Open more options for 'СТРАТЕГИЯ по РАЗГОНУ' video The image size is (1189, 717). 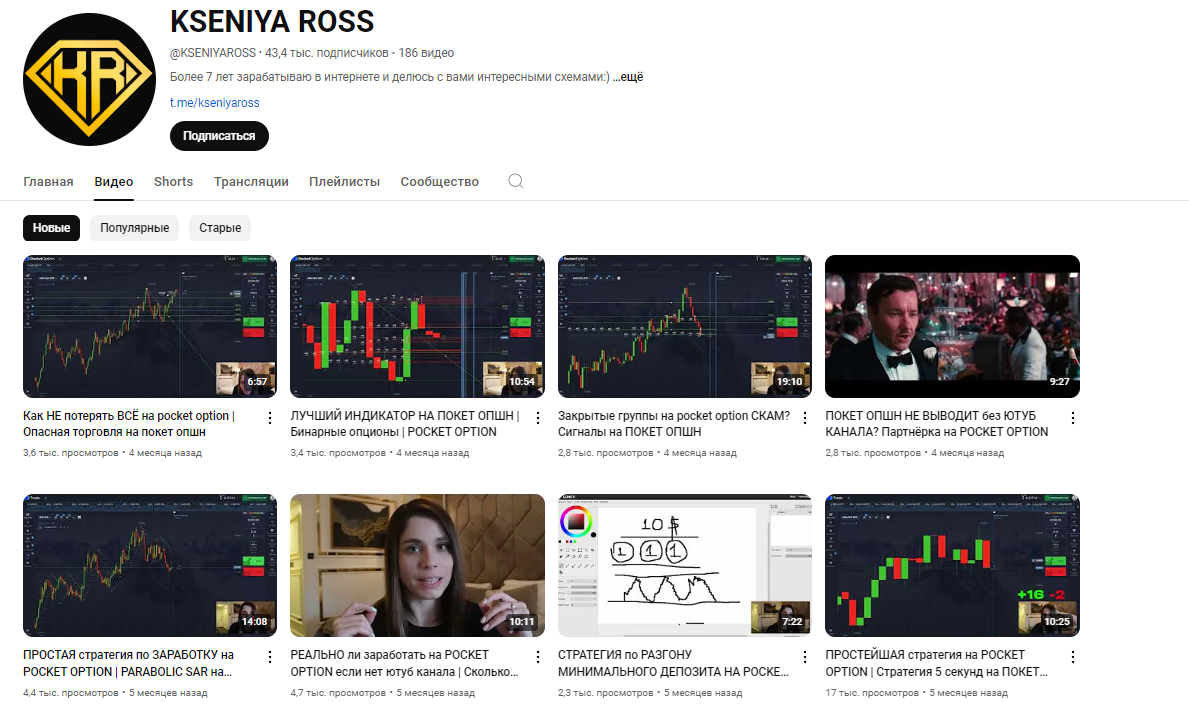tap(805, 657)
